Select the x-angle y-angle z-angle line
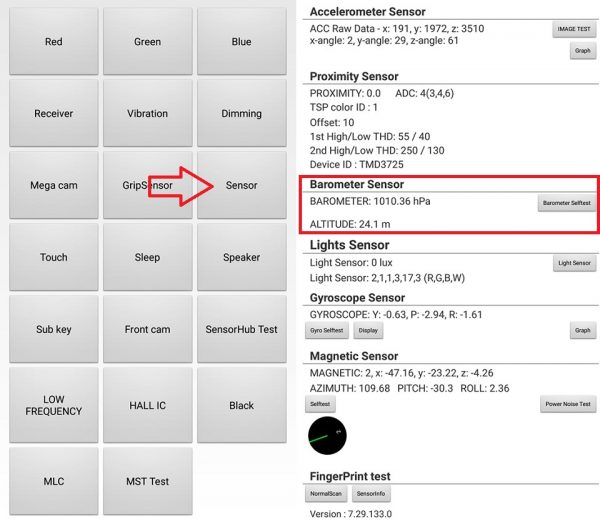The height and width of the screenshot is (526, 600). 384,41
